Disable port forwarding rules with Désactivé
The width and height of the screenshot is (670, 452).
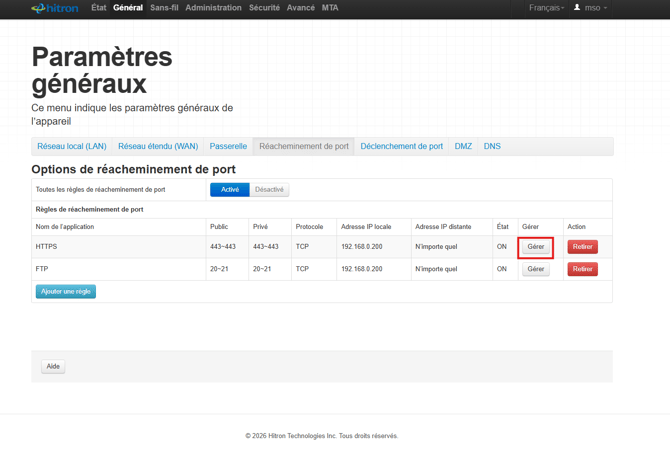(269, 189)
